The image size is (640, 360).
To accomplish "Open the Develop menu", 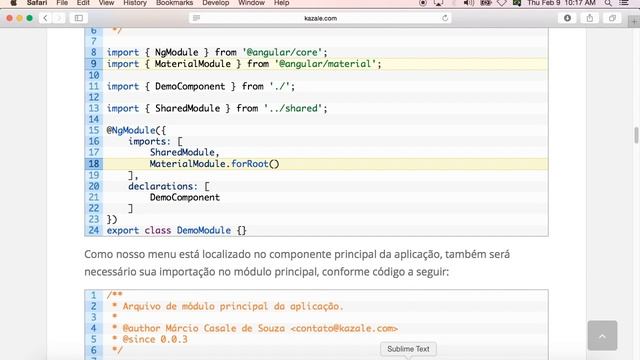I will (x=216, y=3).
